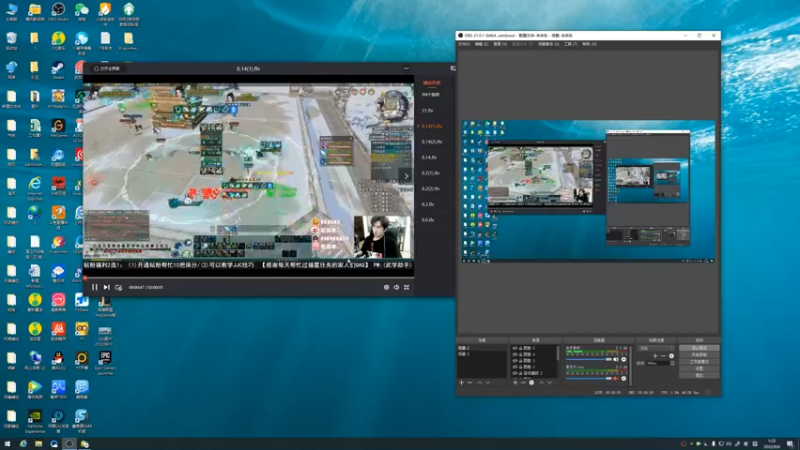
Task: Mute the first mixer channel speaker icon
Action: click(x=616, y=359)
